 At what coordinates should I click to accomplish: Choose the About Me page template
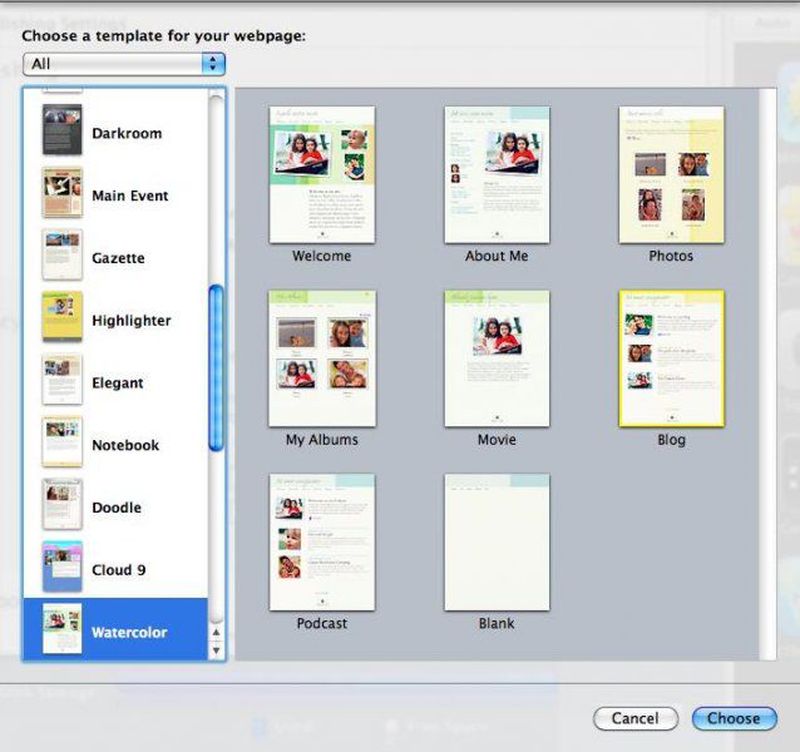pyautogui.click(x=497, y=175)
